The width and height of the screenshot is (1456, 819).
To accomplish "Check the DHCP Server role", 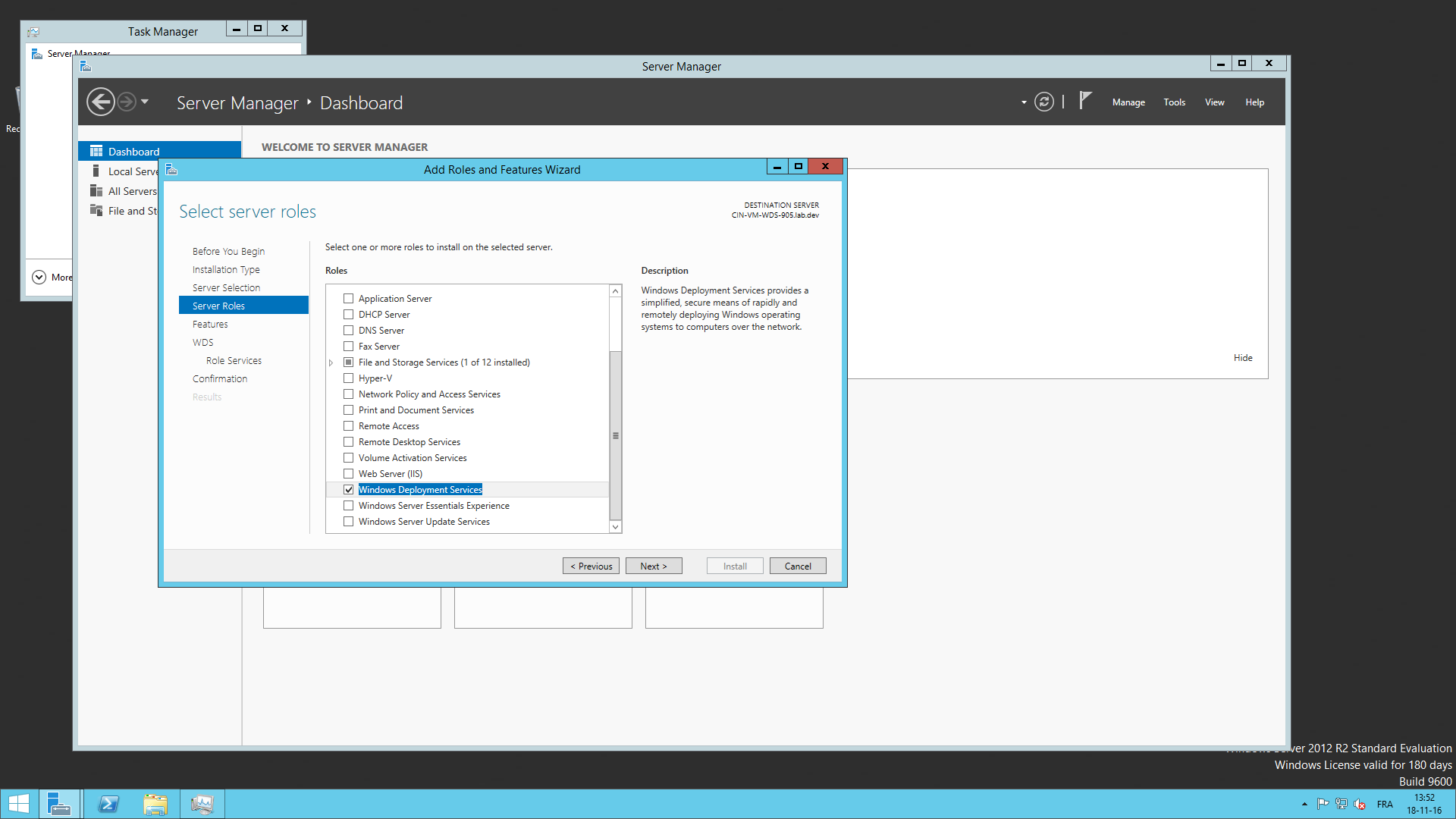I will 349,314.
